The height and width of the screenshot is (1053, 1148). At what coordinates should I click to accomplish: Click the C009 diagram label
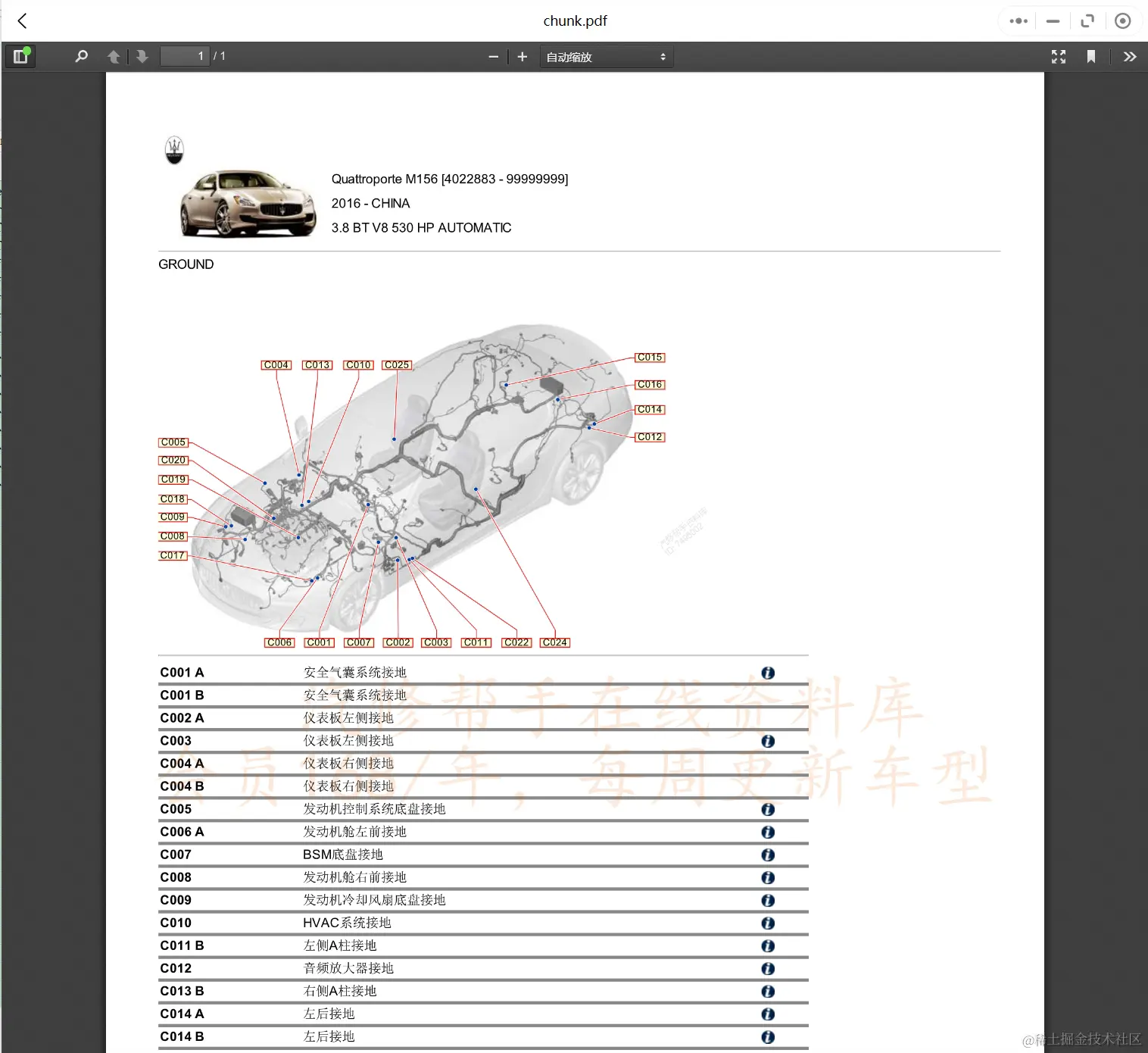pos(173,517)
